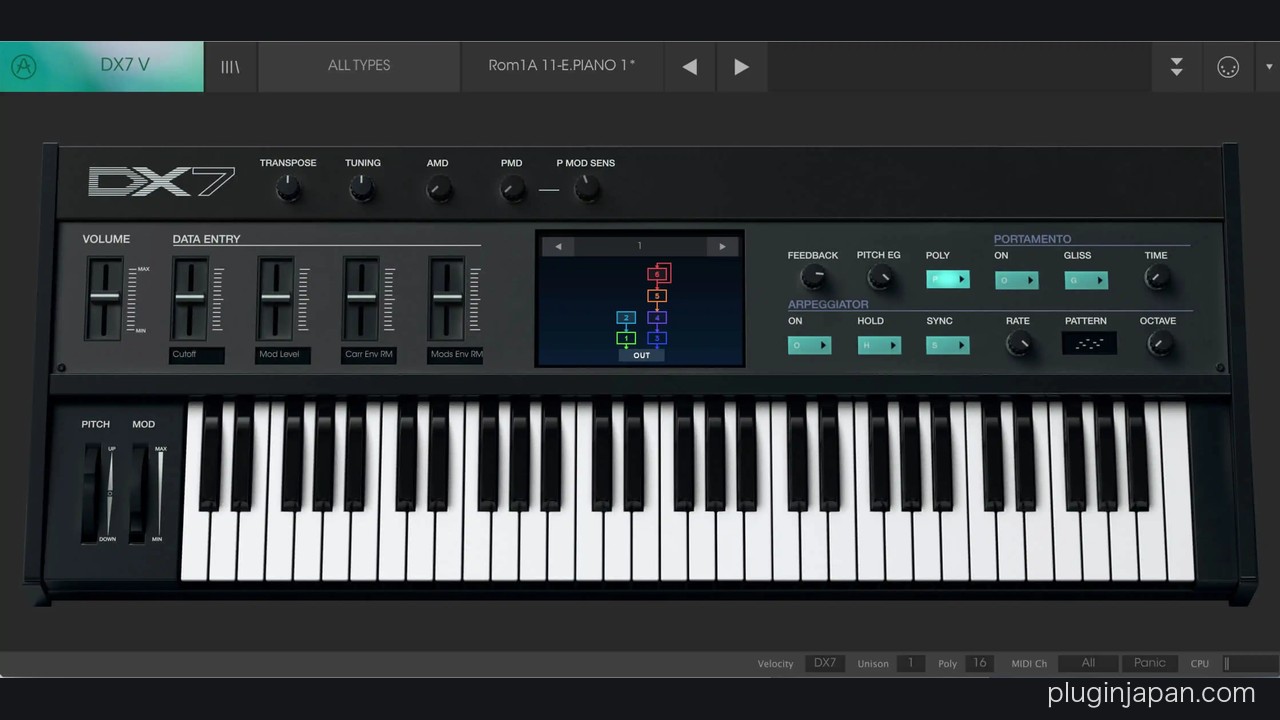This screenshot has height=720, width=1280.
Task: Click the DX7 V title label
Action: [125, 65]
